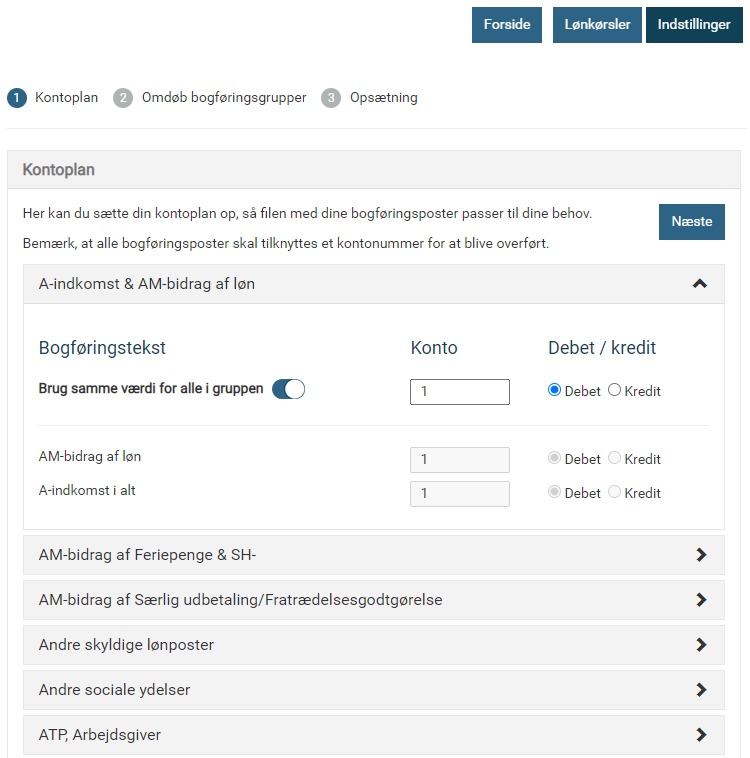Image resolution: width=750 pixels, height=758 pixels.
Task: Collapse the A-indkomst & AM-bidrag af løn section
Action: click(700, 284)
